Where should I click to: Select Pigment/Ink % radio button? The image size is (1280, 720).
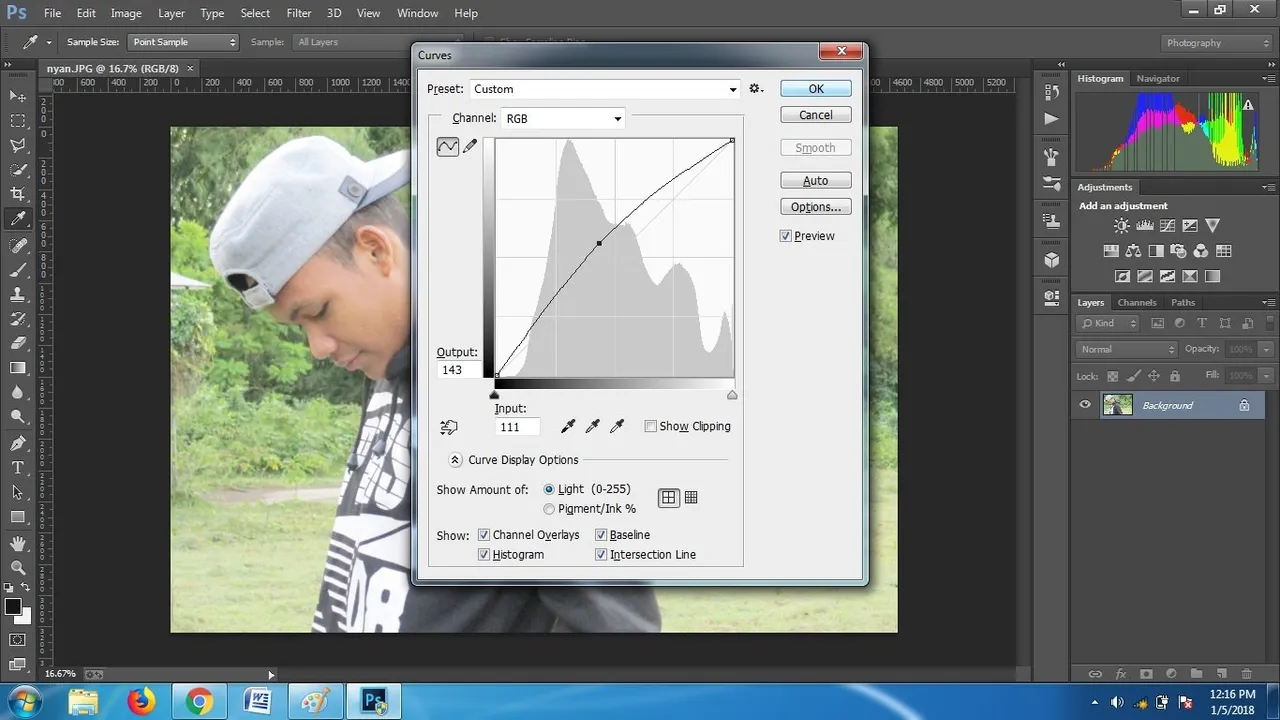pyautogui.click(x=549, y=509)
